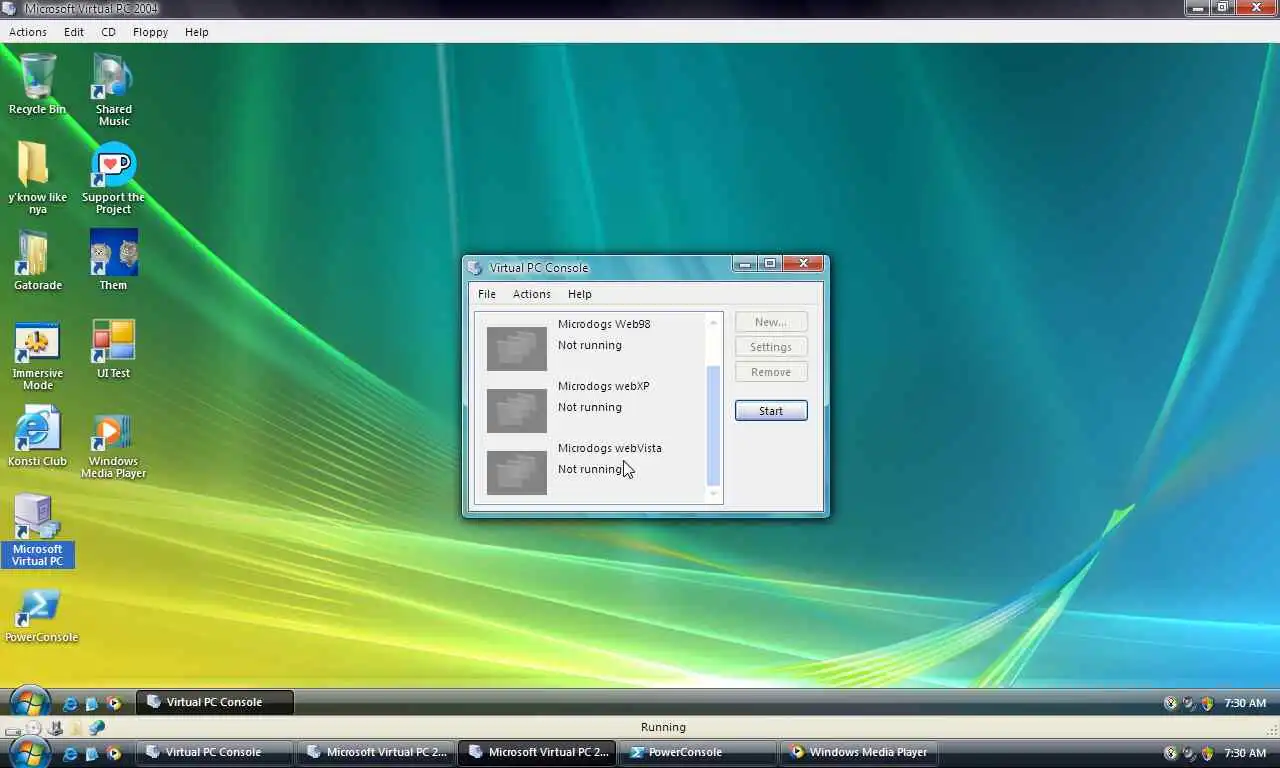
Task: Switch to the Windows Media Player taskbar button
Action: point(859,752)
